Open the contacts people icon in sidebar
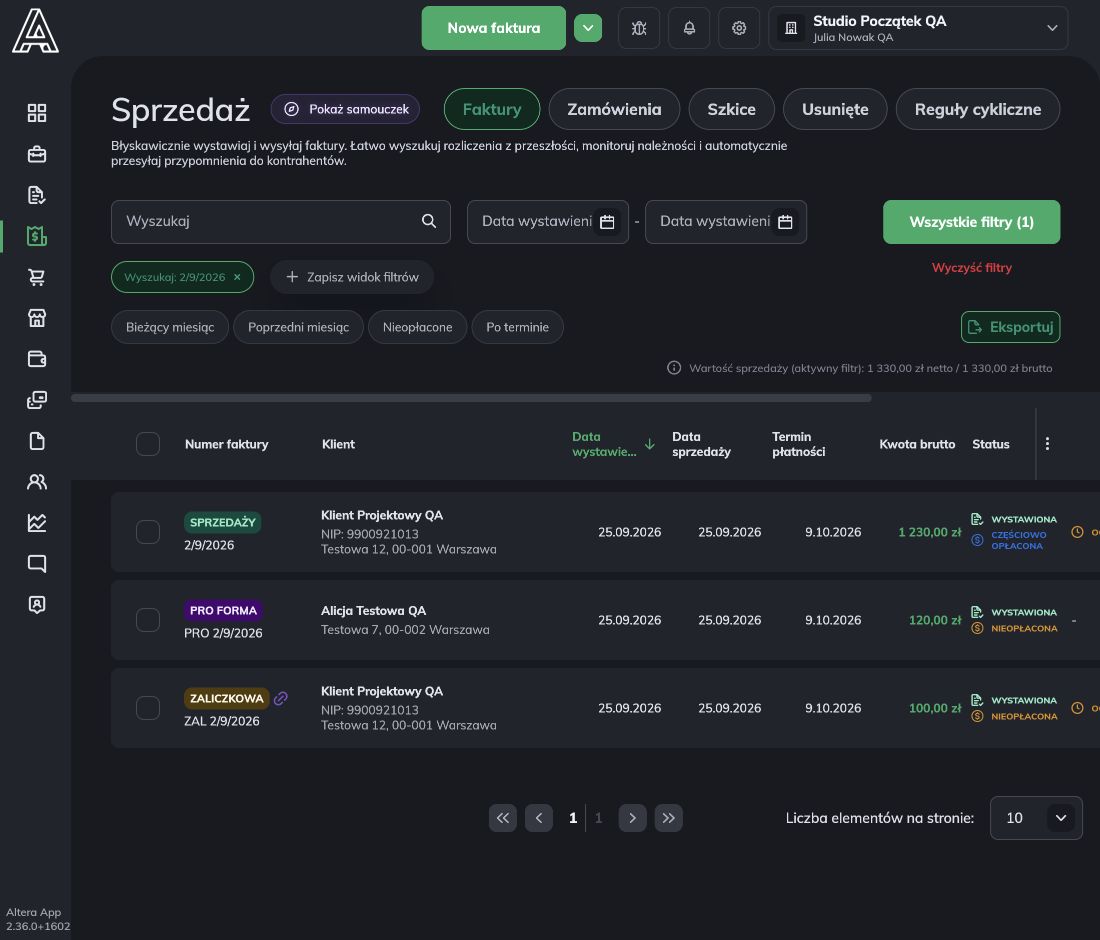Screen dimensions: 1100x940 (36, 482)
